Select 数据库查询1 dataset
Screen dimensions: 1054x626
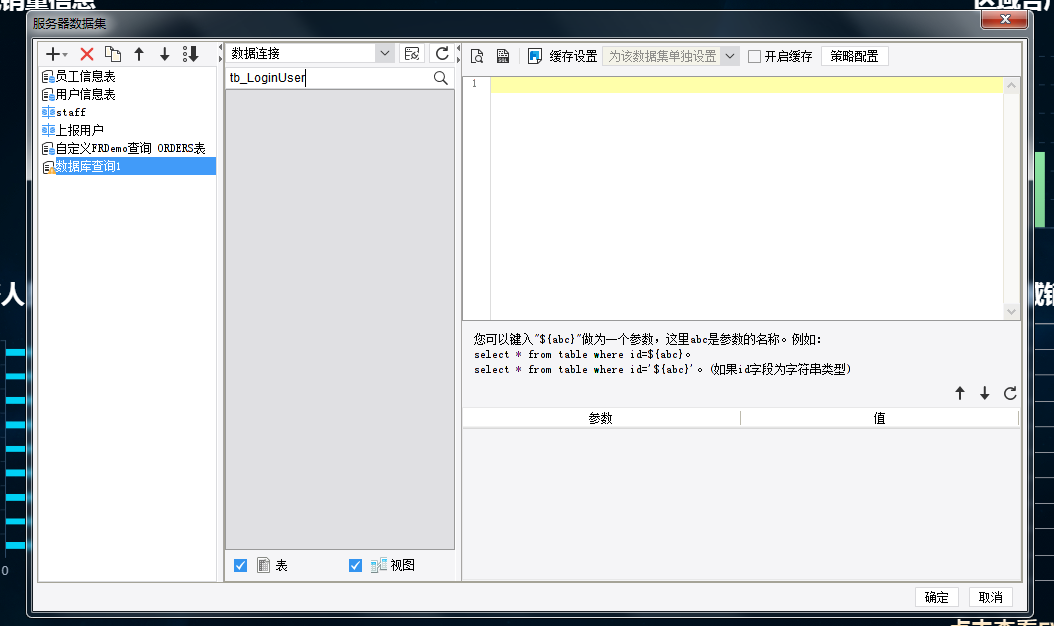(128, 166)
